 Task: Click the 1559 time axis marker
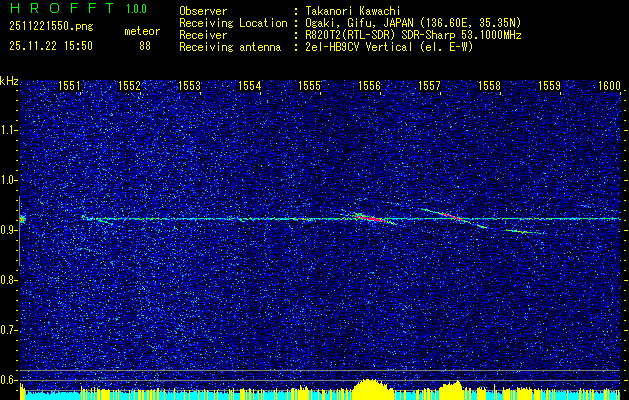tap(549, 85)
